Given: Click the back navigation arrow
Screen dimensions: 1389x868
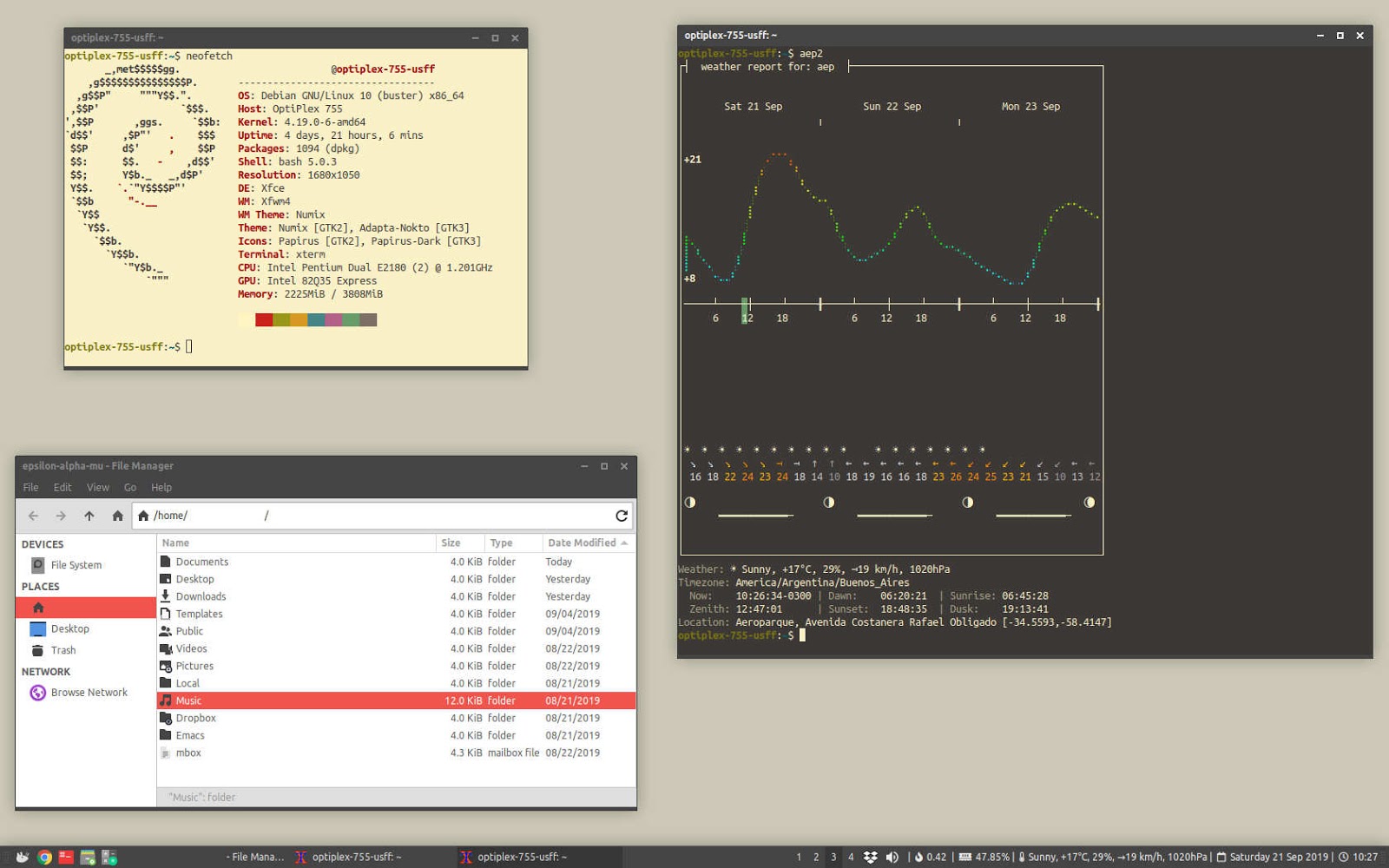Looking at the screenshot, I should click(x=33, y=515).
